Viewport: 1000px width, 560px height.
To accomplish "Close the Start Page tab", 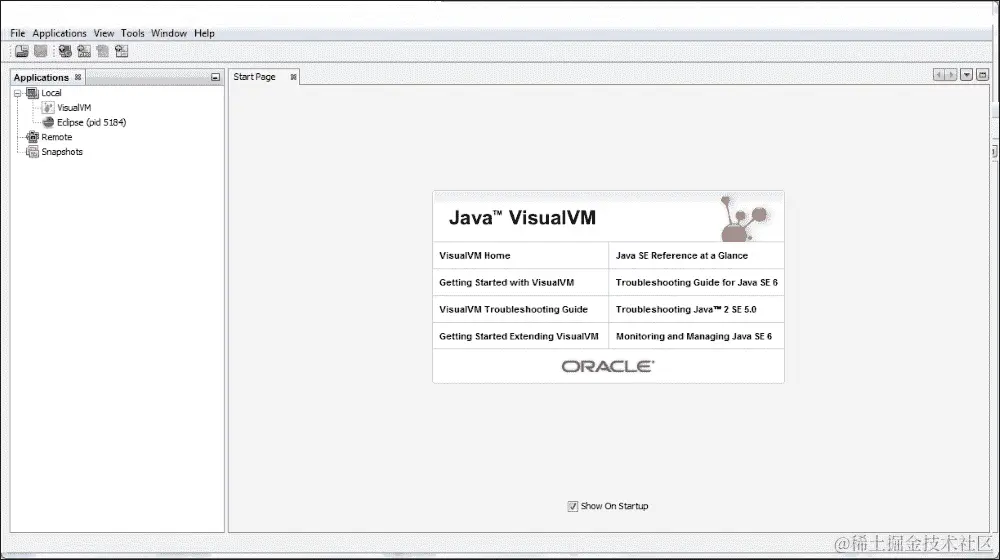I will [x=293, y=77].
